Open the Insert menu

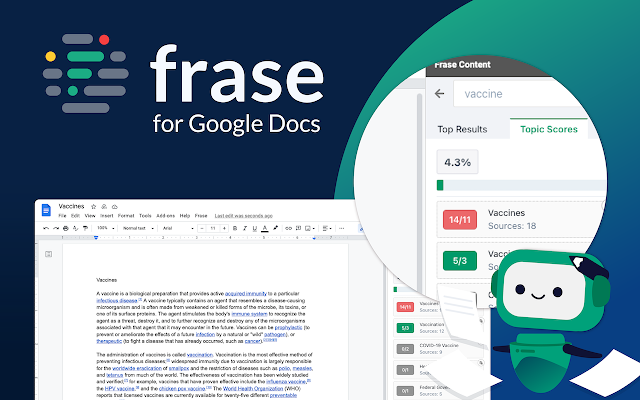107,216
